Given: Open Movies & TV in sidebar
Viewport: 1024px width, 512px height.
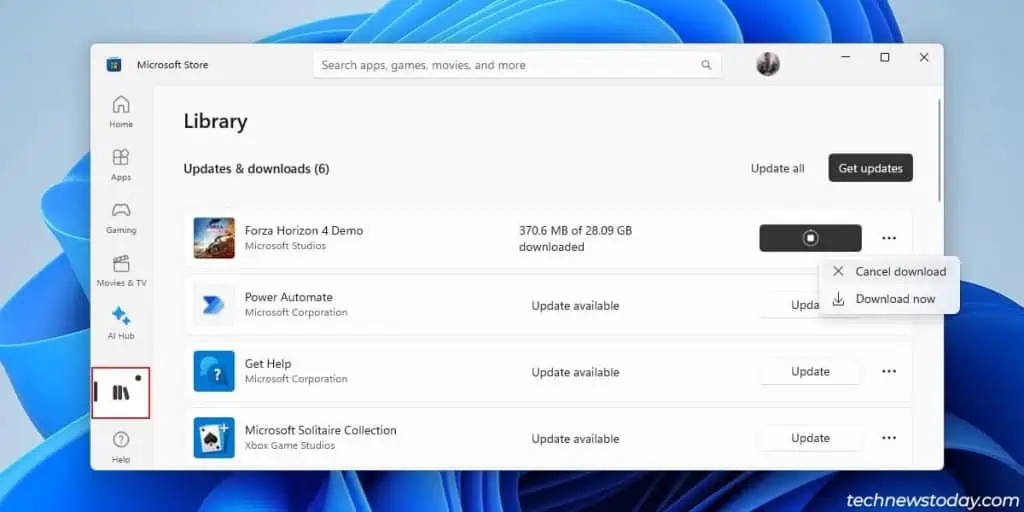Looking at the screenshot, I should click(x=121, y=270).
